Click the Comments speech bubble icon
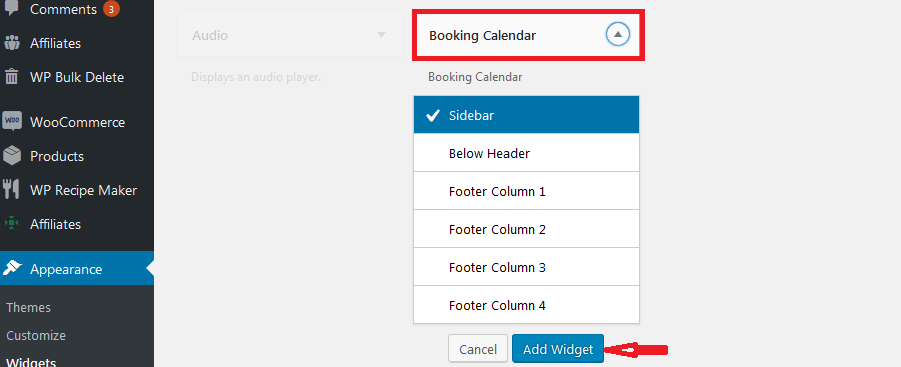Screen dimensions: 901x367 click(x=11, y=8)
